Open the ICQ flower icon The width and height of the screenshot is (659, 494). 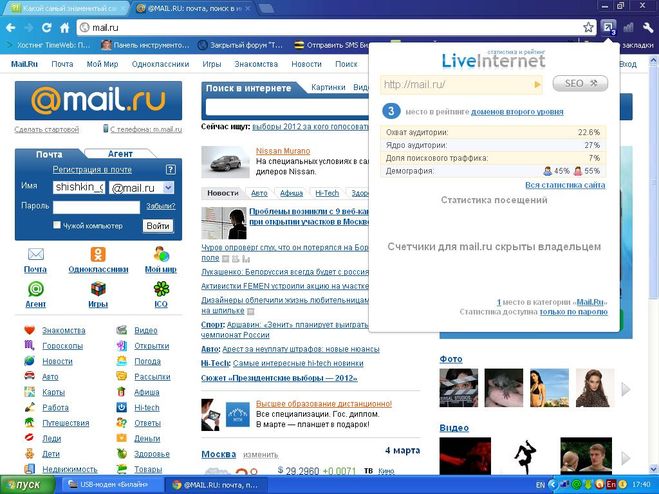(x=161, y=289)
